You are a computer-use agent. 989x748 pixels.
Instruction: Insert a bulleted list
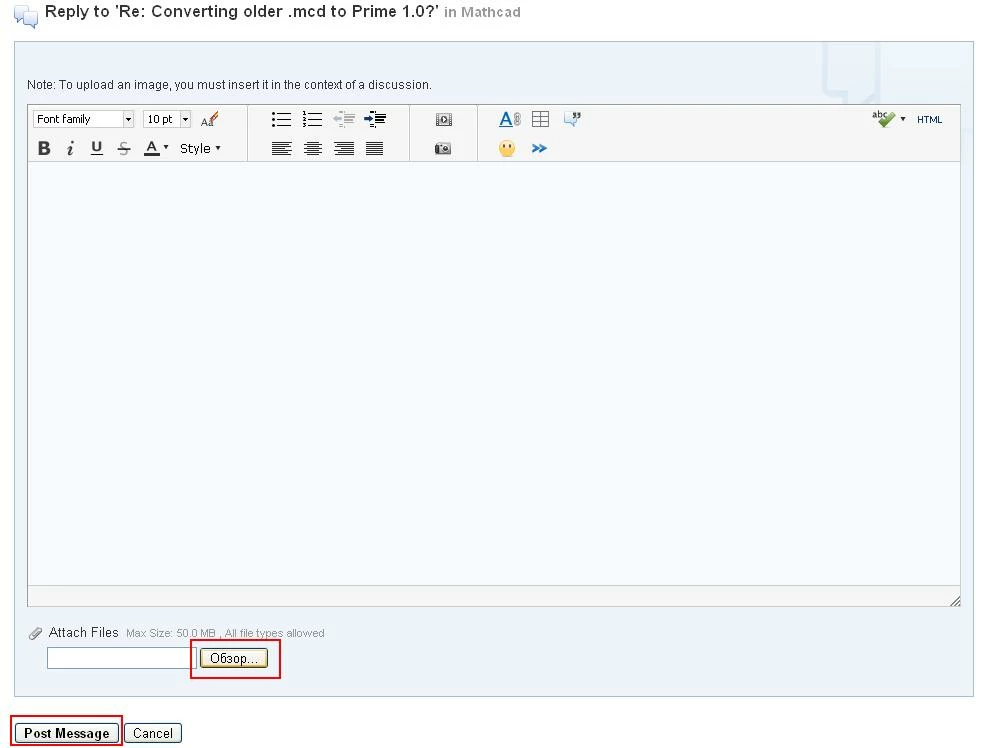tap(281, 119)
